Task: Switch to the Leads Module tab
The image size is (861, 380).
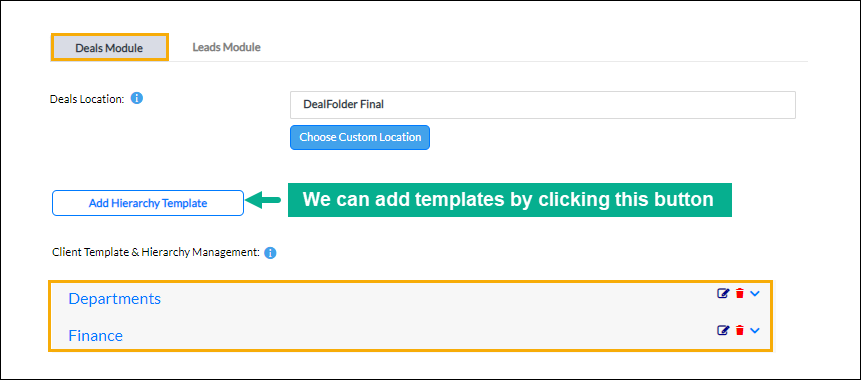Action: pyautogui.click(x=226, y=47)
